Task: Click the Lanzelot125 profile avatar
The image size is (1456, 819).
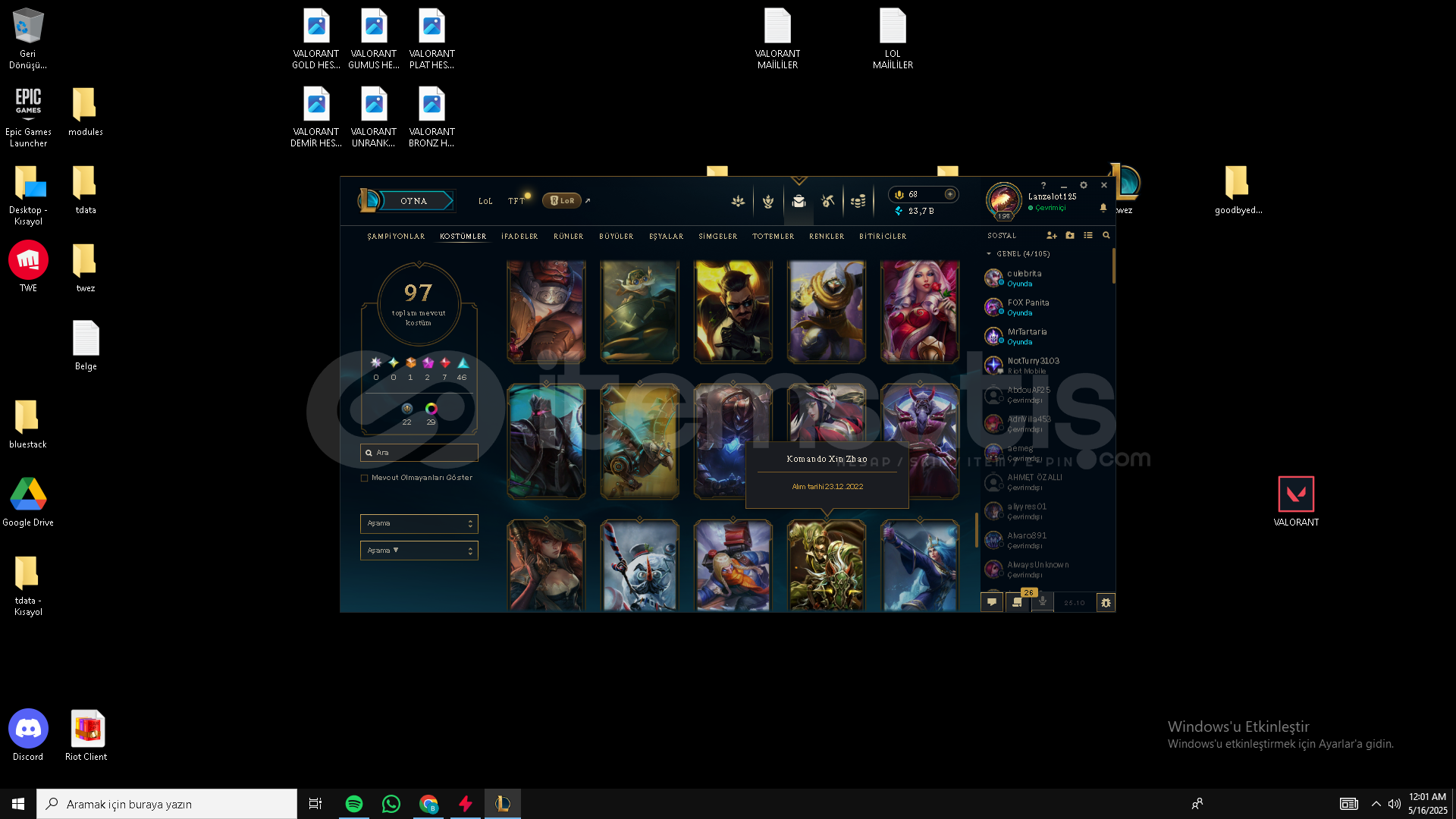Action: click(1003, 200)
